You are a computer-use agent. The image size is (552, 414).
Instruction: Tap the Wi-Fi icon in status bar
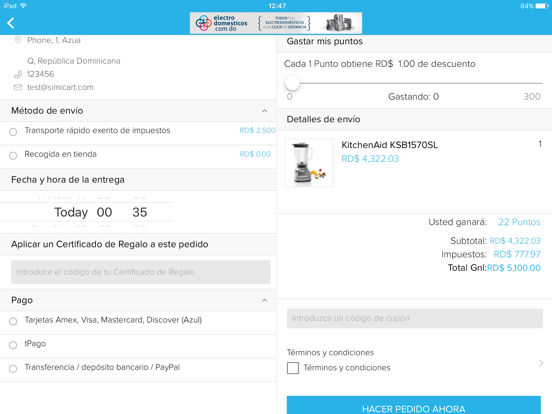pos(23,6)
